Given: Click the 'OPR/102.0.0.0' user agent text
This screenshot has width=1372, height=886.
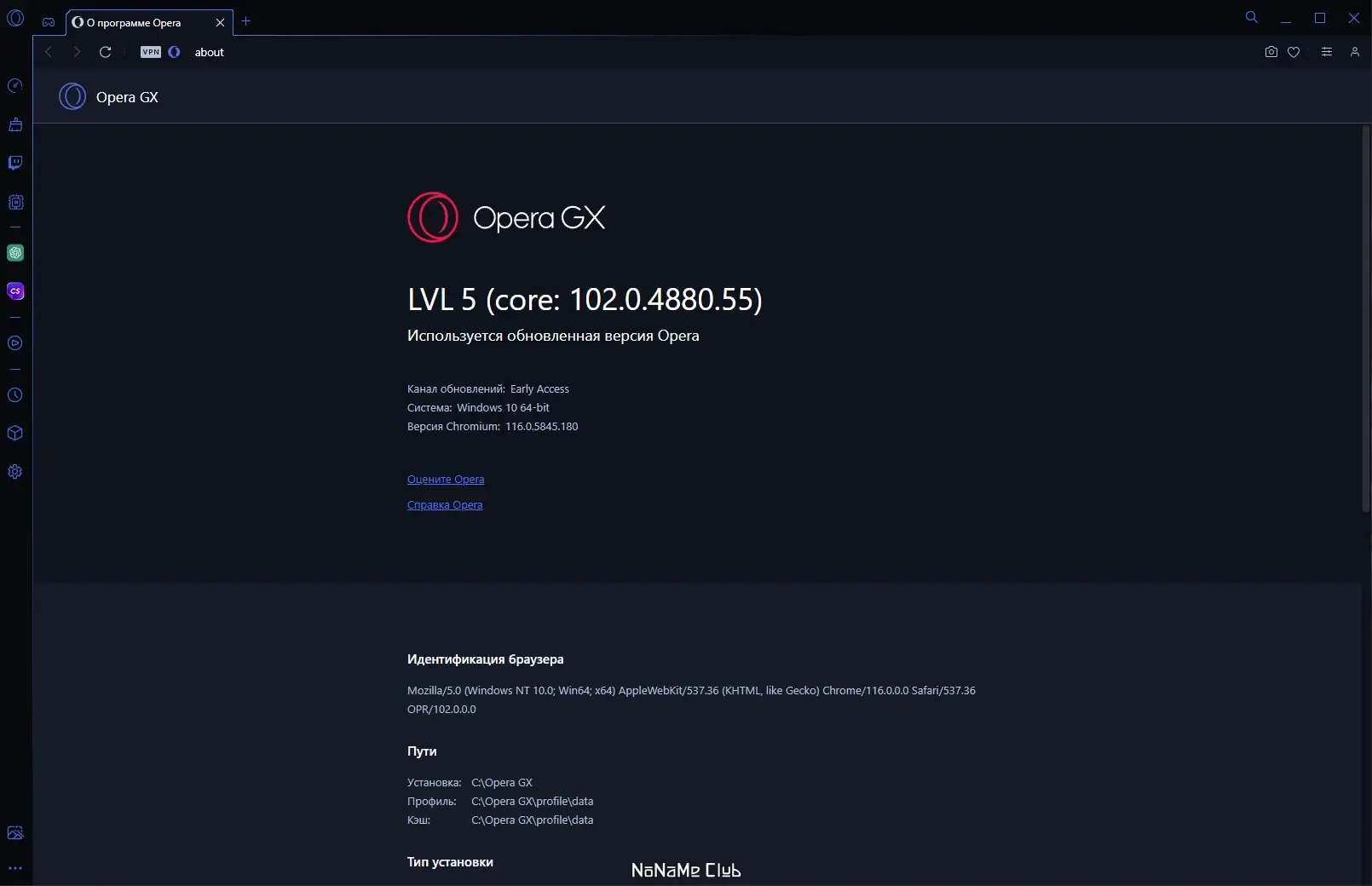Looking at the screenshot, I should 441,709.
